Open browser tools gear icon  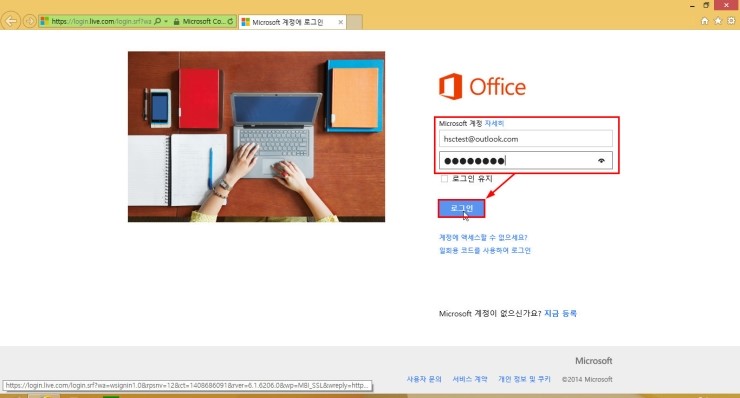[x=731, y=21]
